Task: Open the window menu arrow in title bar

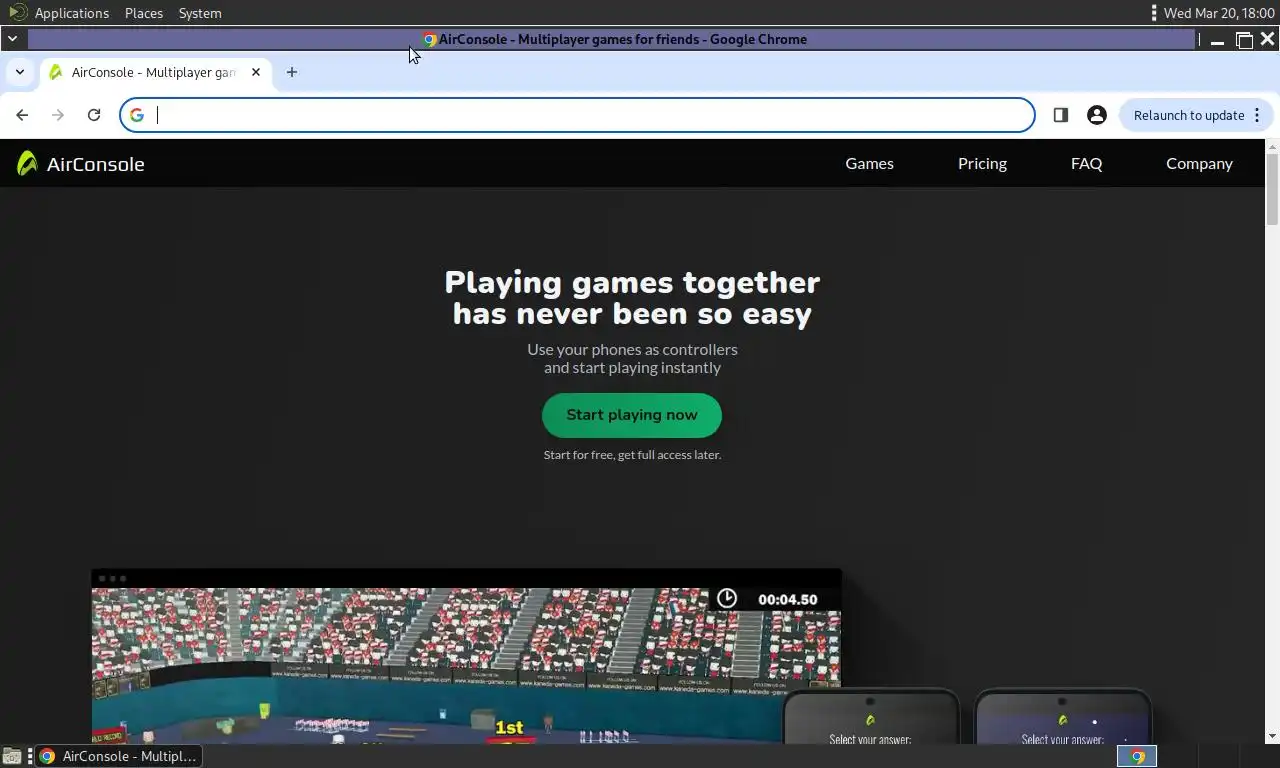Action: 12,39
